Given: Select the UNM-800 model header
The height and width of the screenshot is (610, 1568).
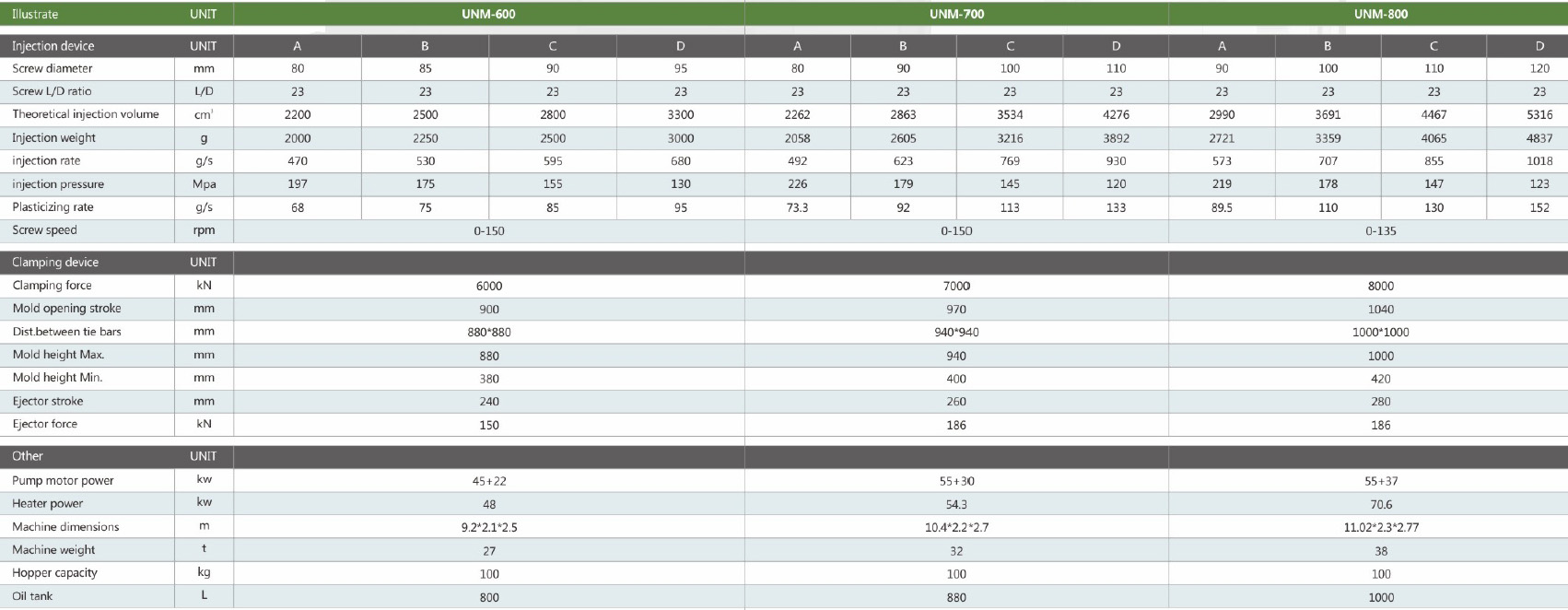Looking at the screenshot, I should coord(1380,14).
